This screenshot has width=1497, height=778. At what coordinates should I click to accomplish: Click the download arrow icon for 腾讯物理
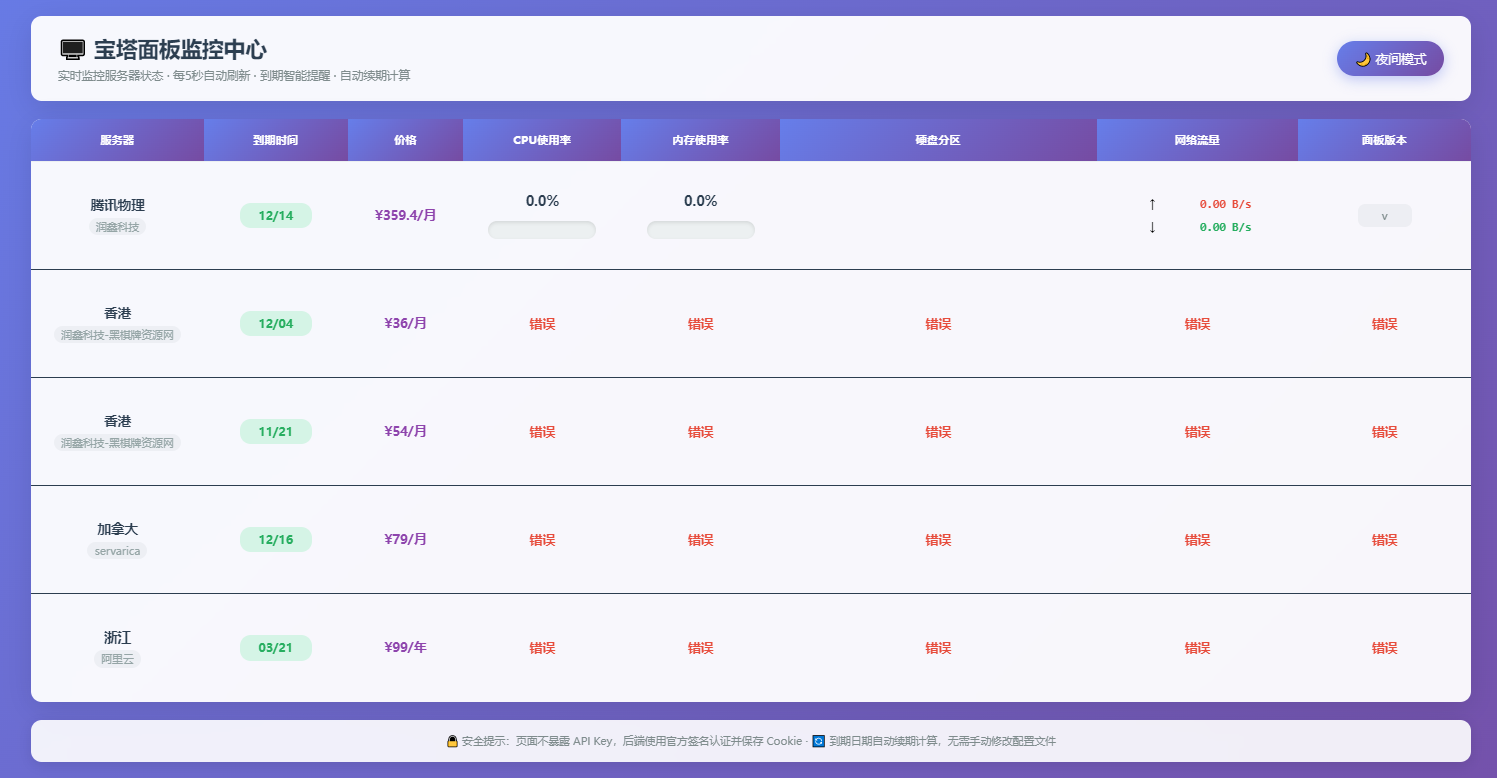point(1152,227)
